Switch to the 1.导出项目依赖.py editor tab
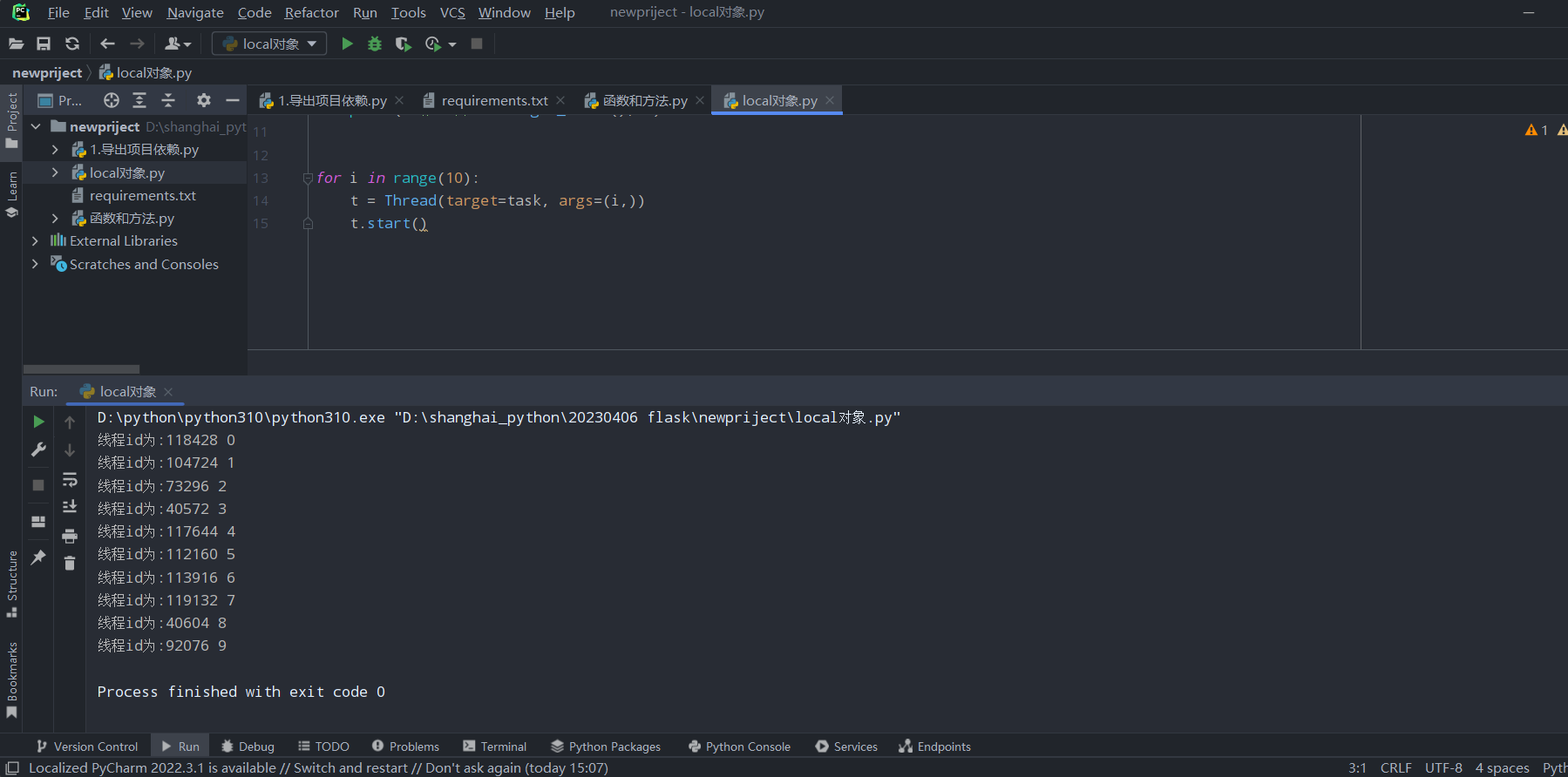The height and width of the screenshot is (777, 1568). (x=332, y=101)
